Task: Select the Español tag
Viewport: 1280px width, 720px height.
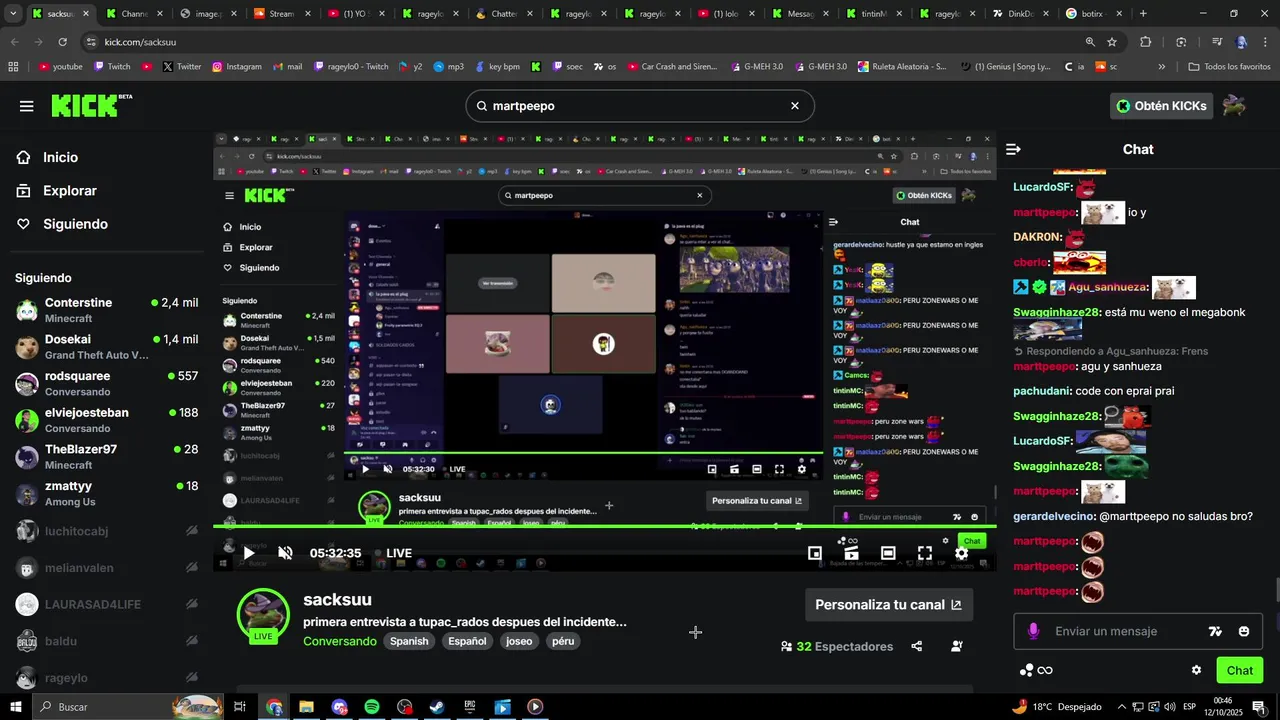Action: (467, 641)
